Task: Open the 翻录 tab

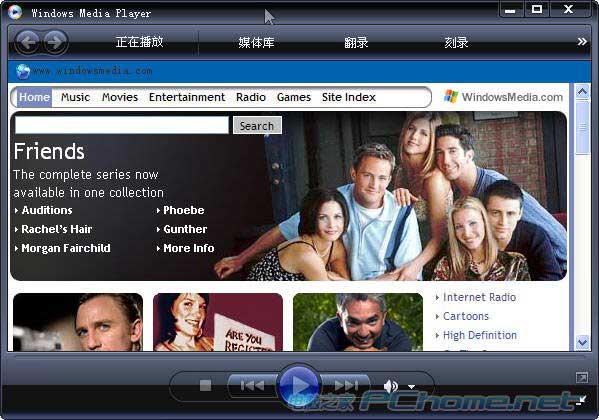Action: tap(356, 42)
